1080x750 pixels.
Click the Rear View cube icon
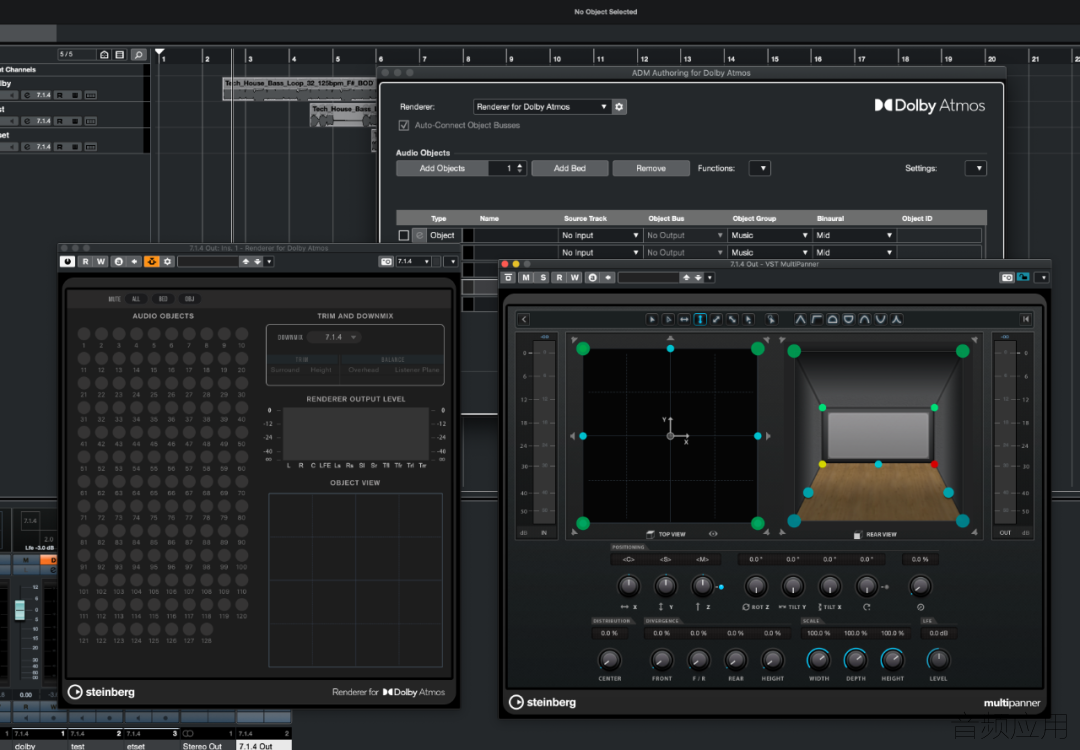pyautogui.click(x=858, y=534)
